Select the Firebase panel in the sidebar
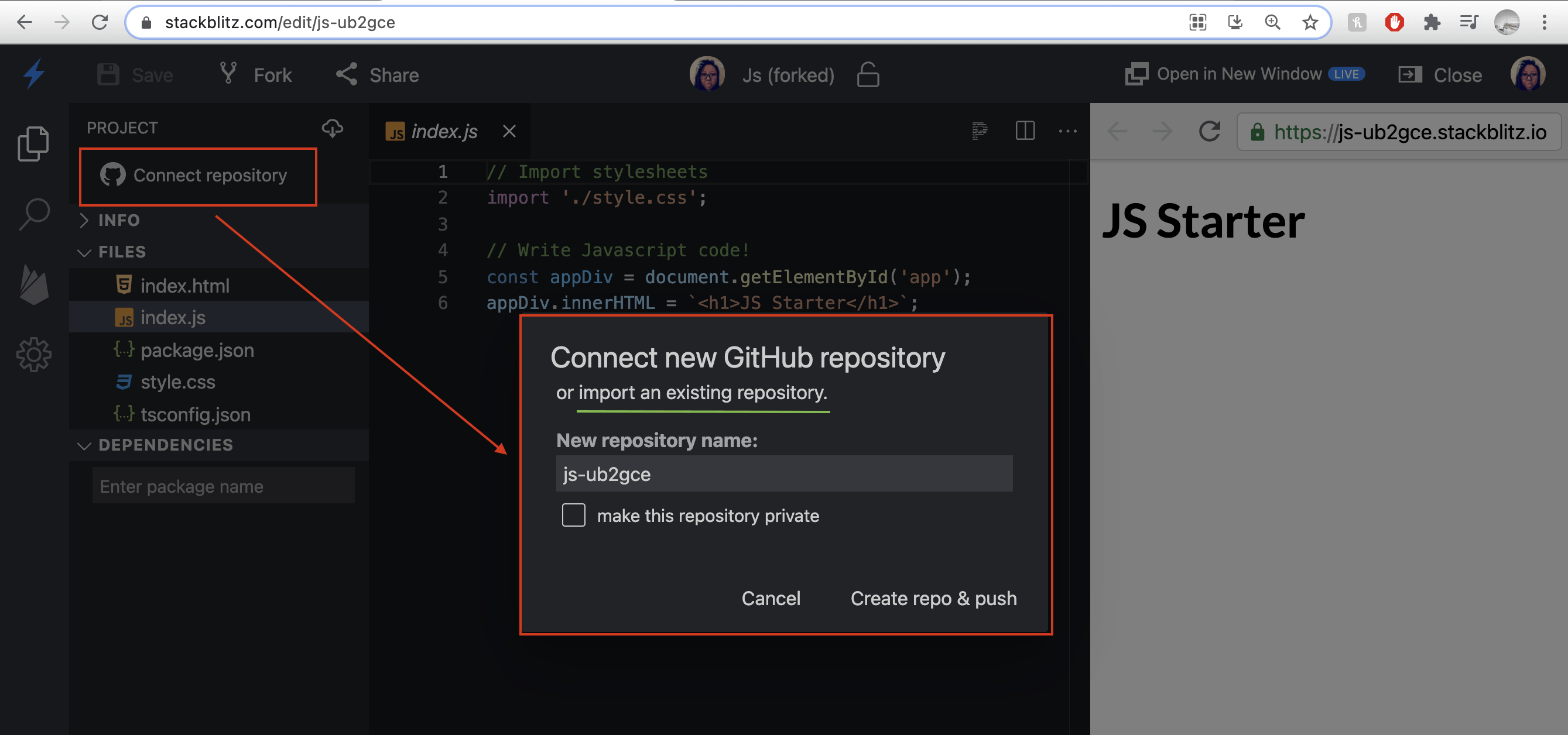 point(34,285)
